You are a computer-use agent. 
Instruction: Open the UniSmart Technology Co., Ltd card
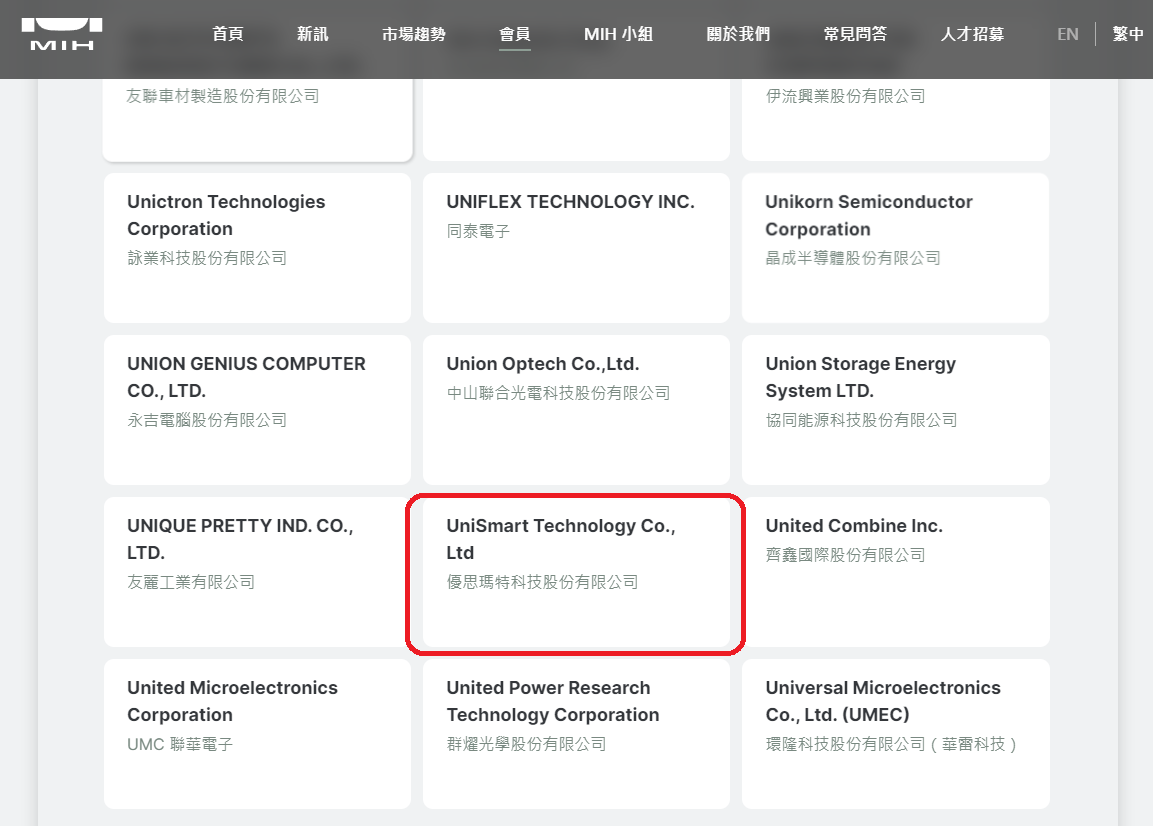[x=576, y=572]
